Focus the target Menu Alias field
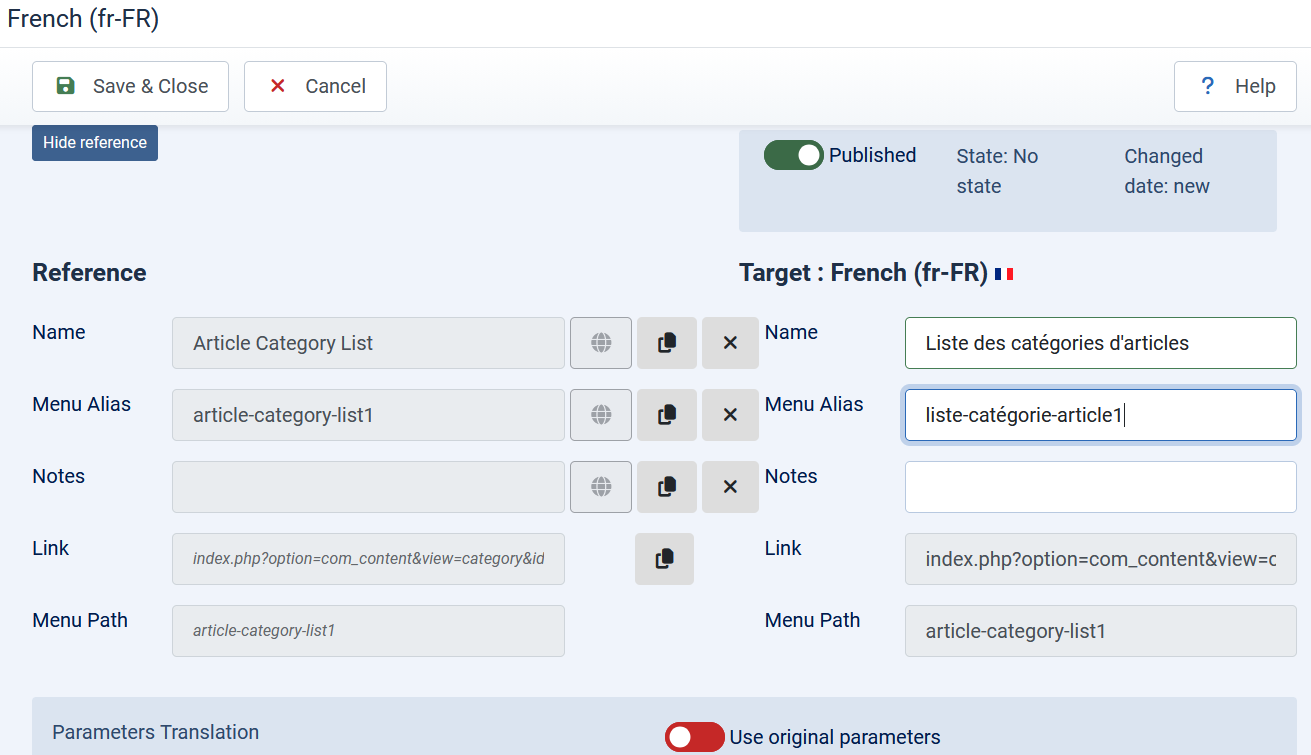This screenshot has height=755, width=1311. coord(1100,415)
